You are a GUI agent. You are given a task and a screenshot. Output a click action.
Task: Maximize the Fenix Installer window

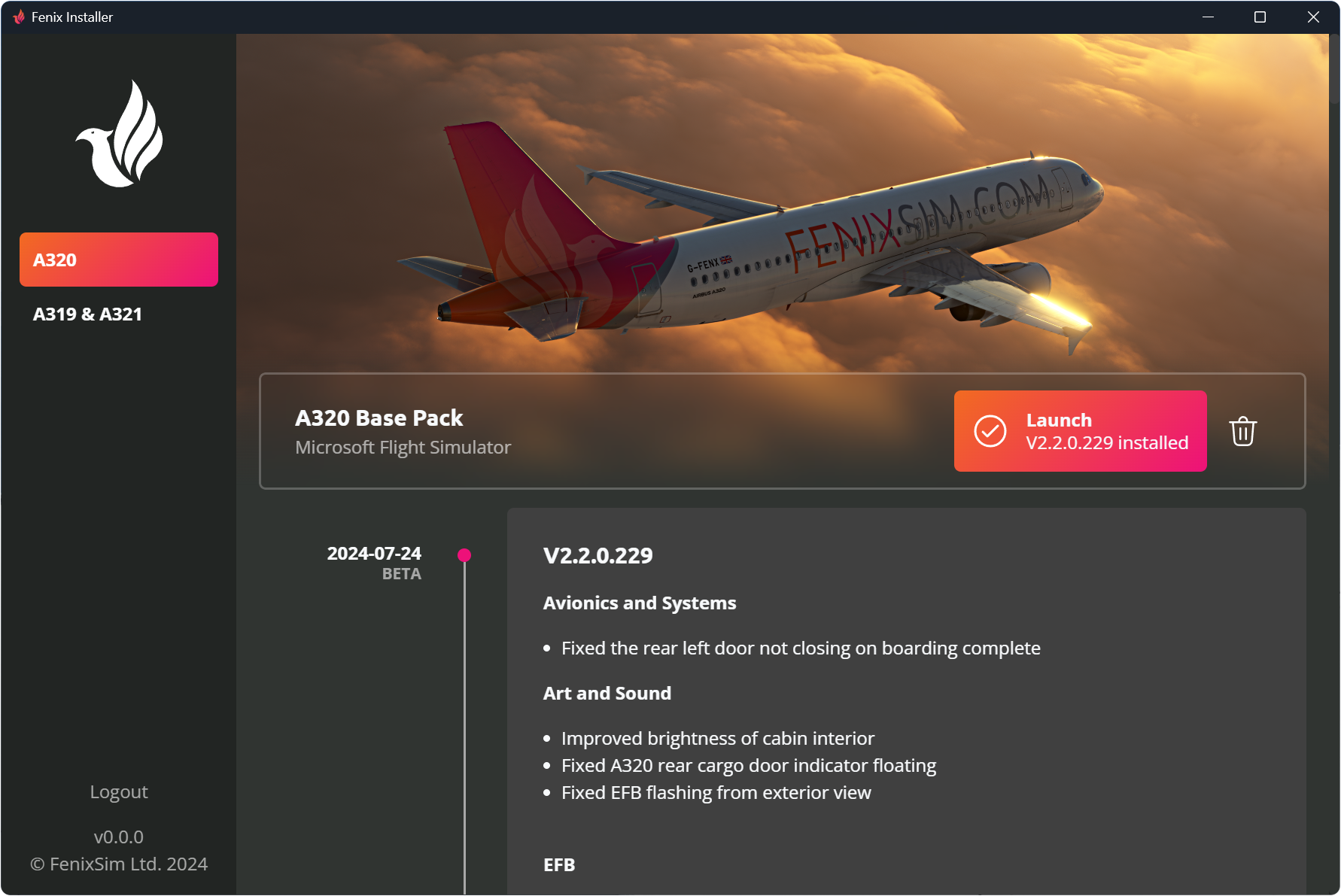(1259, 16)
